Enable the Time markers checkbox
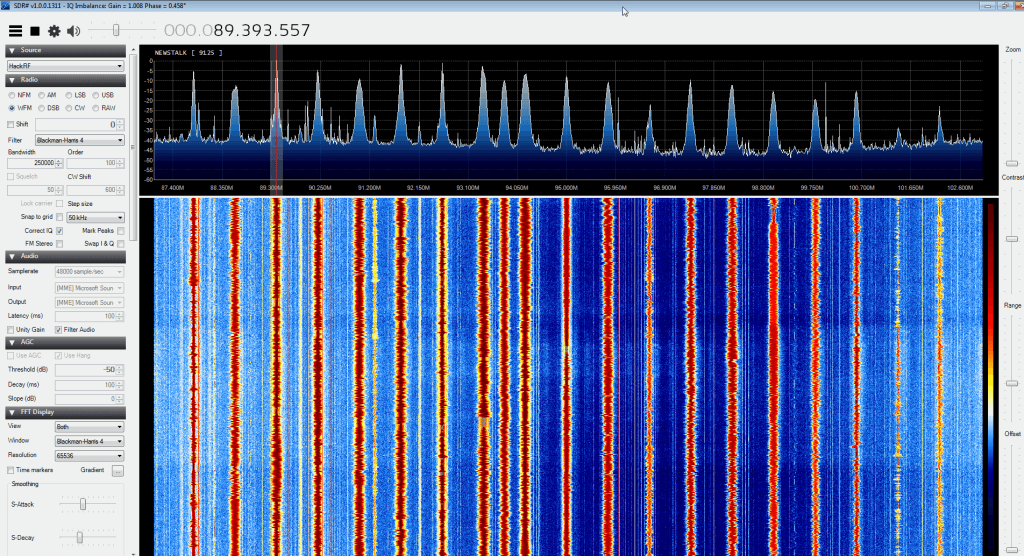The image size is (1024, 556). tap(10, 470)
